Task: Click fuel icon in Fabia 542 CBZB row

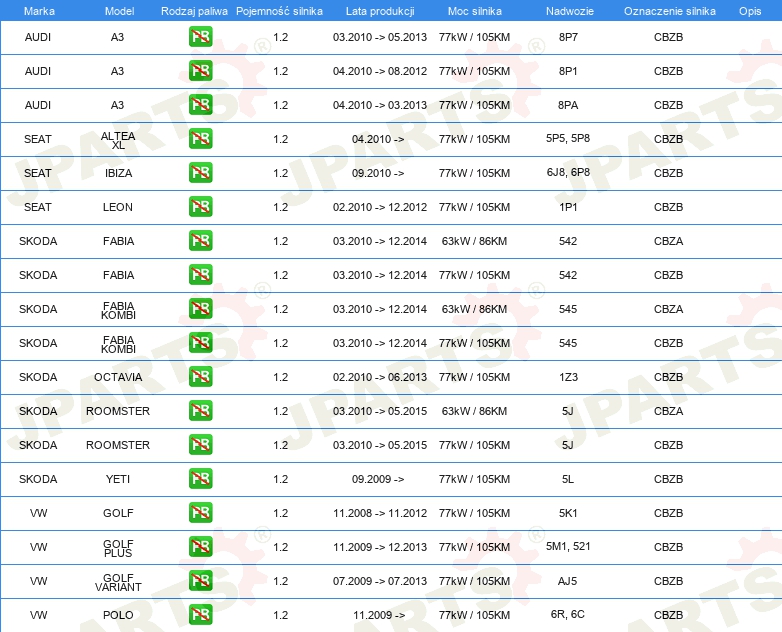Action: coord(200,274)
